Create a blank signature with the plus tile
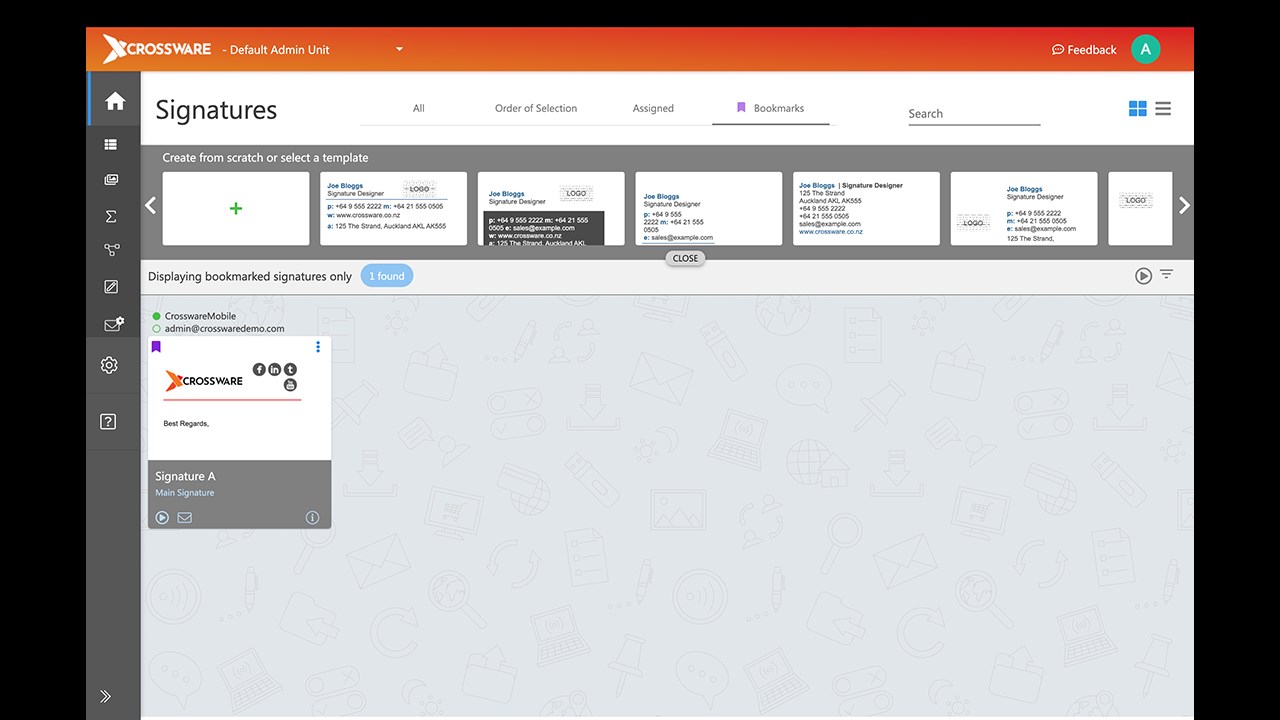1280x720 pixels. [236, 208]
